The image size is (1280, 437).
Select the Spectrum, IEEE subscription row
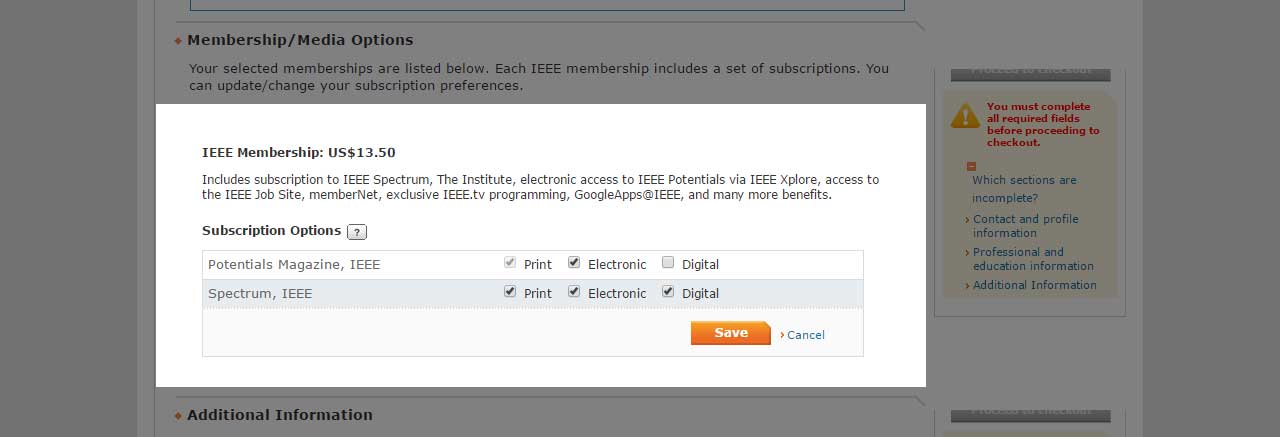click(x=260, y=294)
